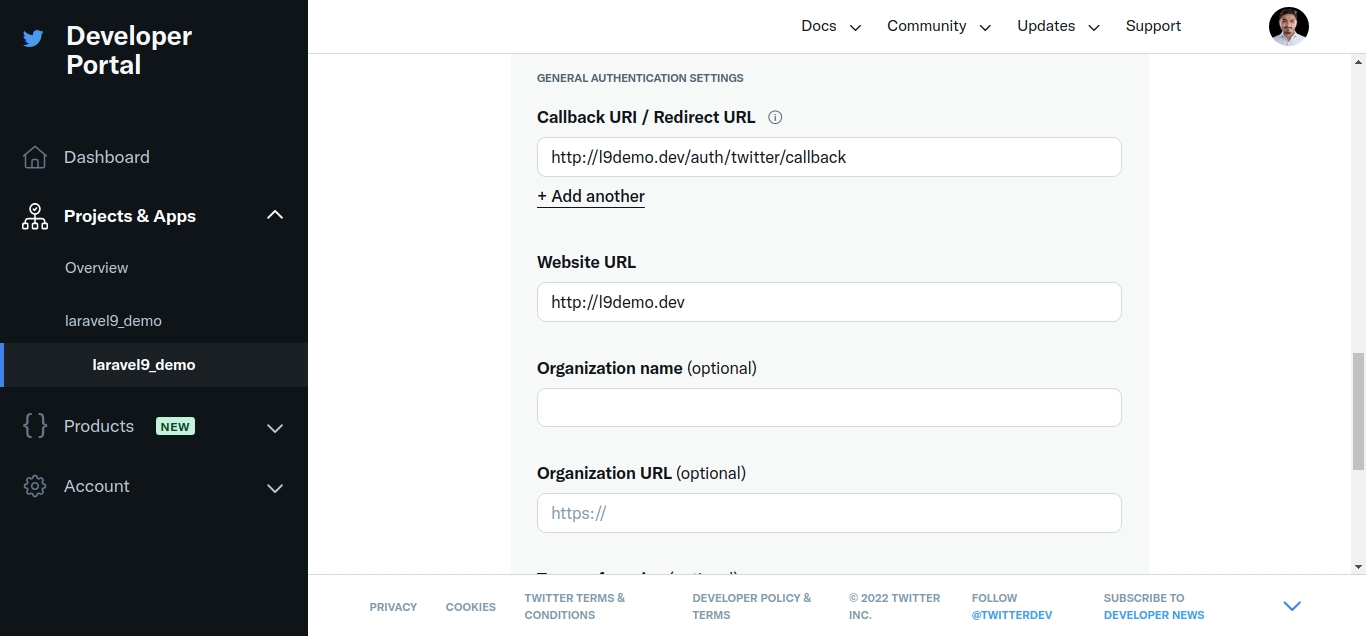The height and width of the screenshot is (636, 1366).
Task: Open the Docs dropdown menu
Action: [830, 26]
